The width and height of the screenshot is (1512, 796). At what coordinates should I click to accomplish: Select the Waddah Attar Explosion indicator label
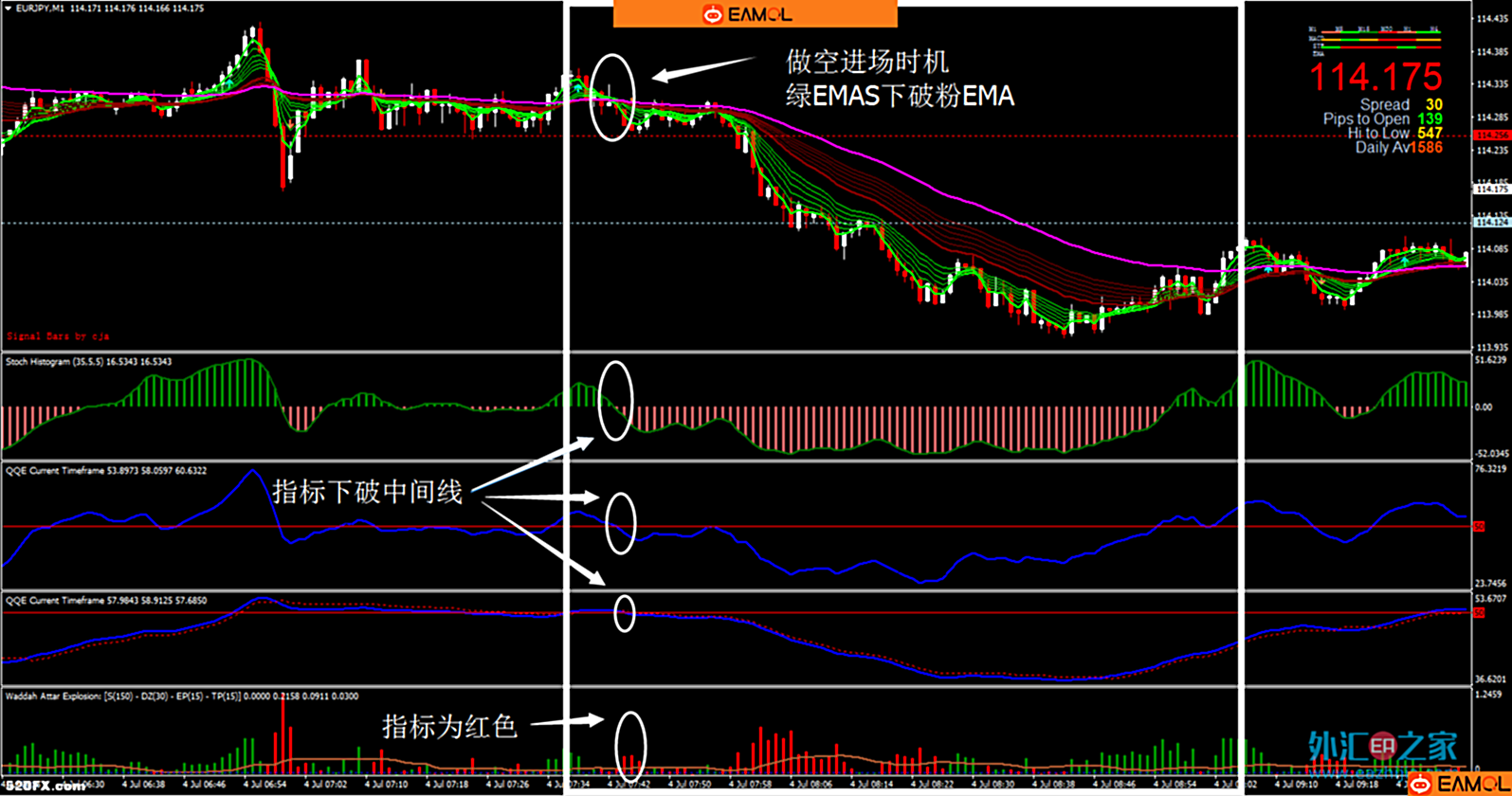[180, 696]
